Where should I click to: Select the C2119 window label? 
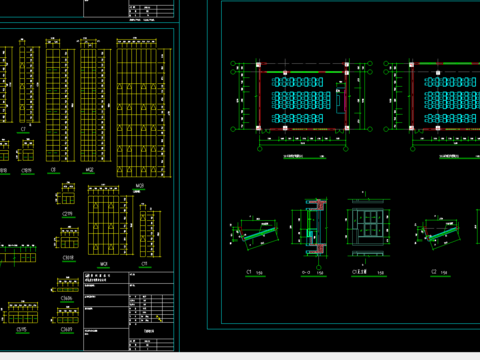[x=68, y=214]
